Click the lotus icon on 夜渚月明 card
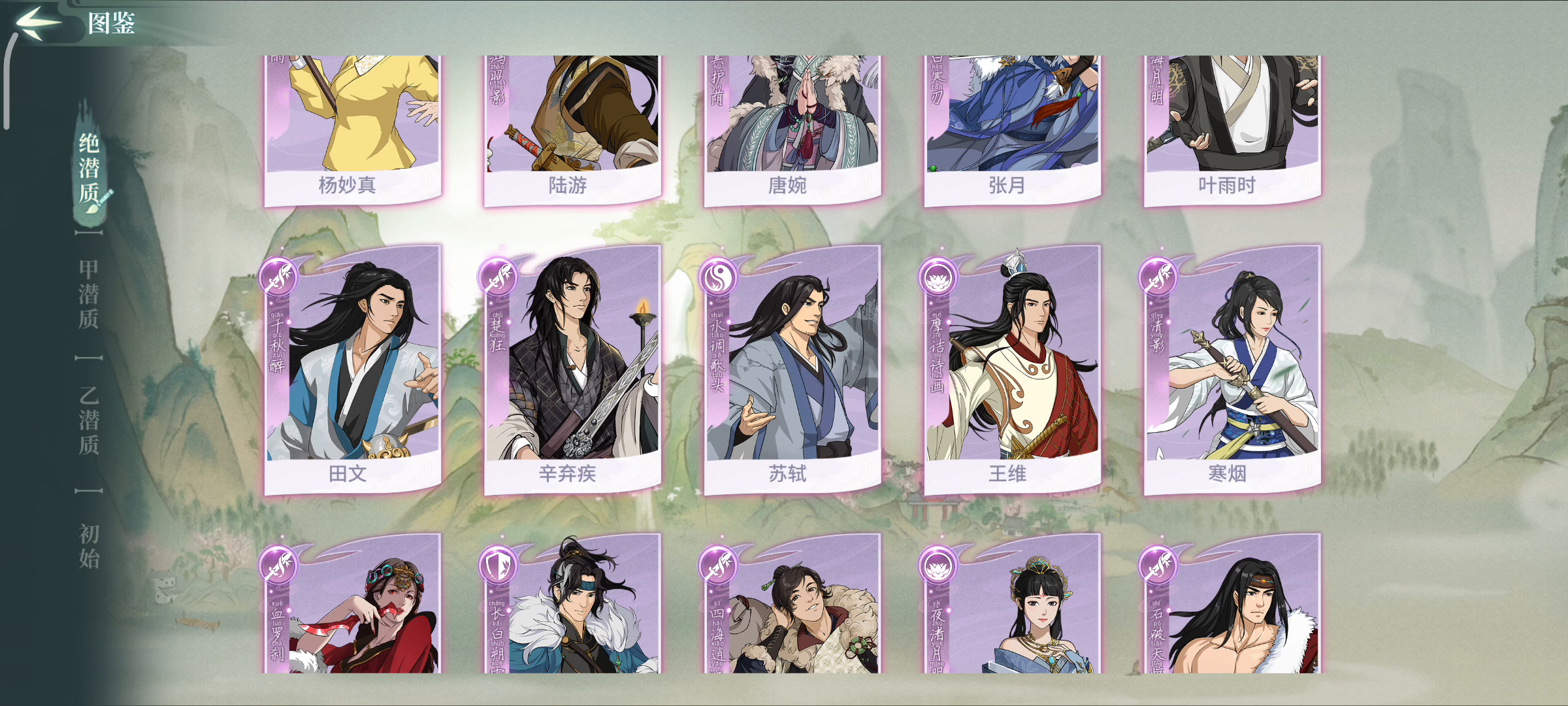Image resolution: width=1568 pixels, height=706 pixels. 938,565
